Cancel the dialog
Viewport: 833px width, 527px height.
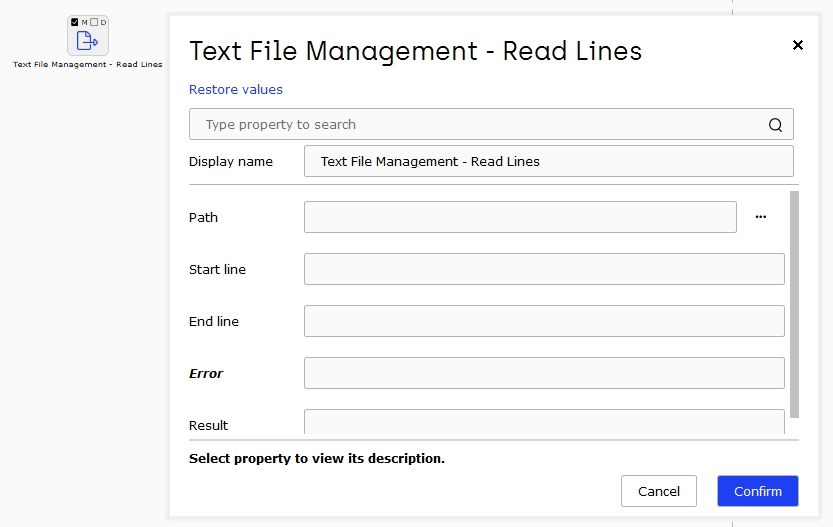(x=659, y=491)
